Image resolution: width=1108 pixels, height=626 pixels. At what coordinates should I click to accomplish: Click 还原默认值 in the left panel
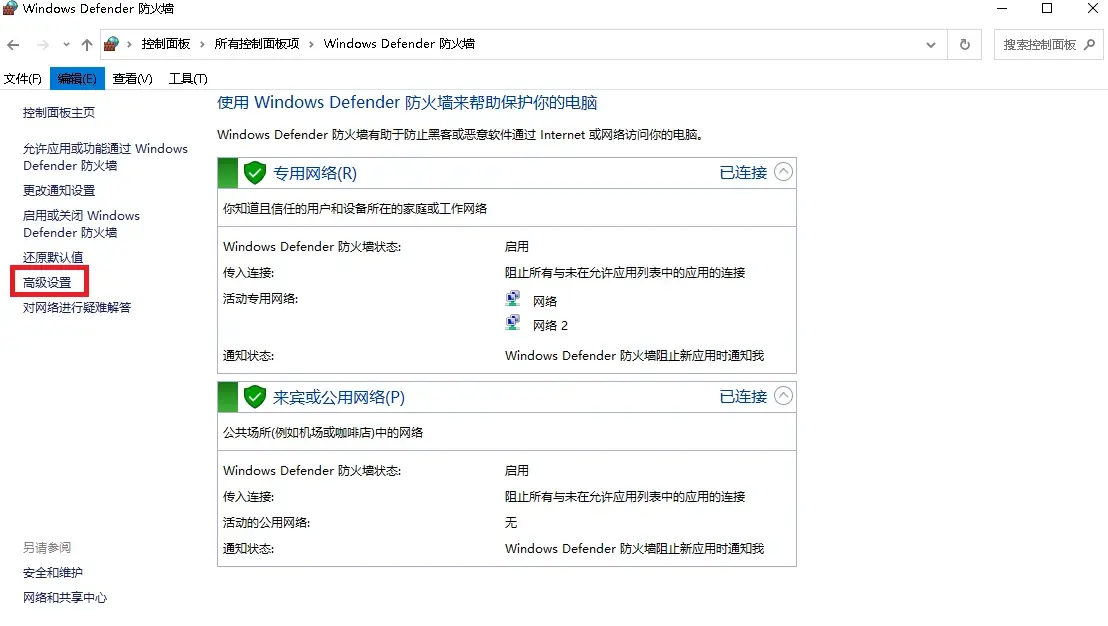pos(53,257)
